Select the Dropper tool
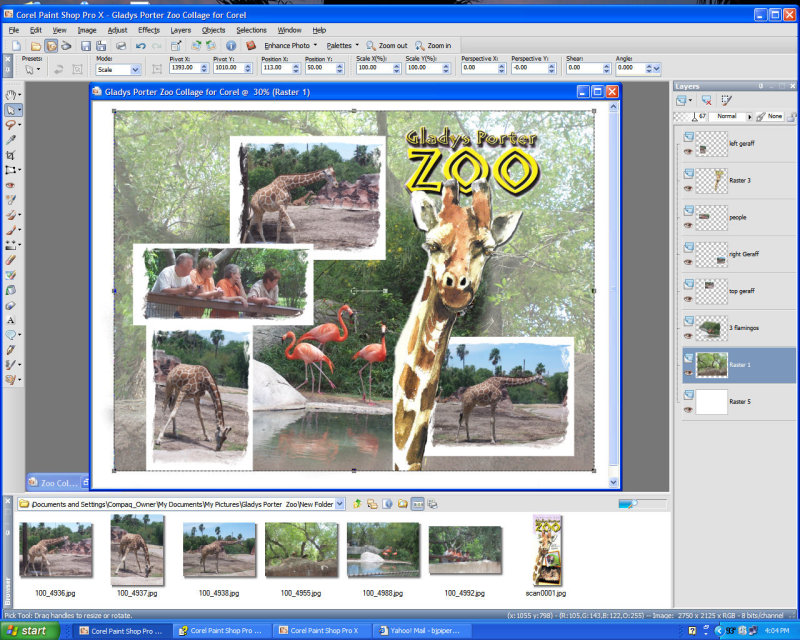The width and height of the screenshot is (800, 640). [x=10, y=139]
